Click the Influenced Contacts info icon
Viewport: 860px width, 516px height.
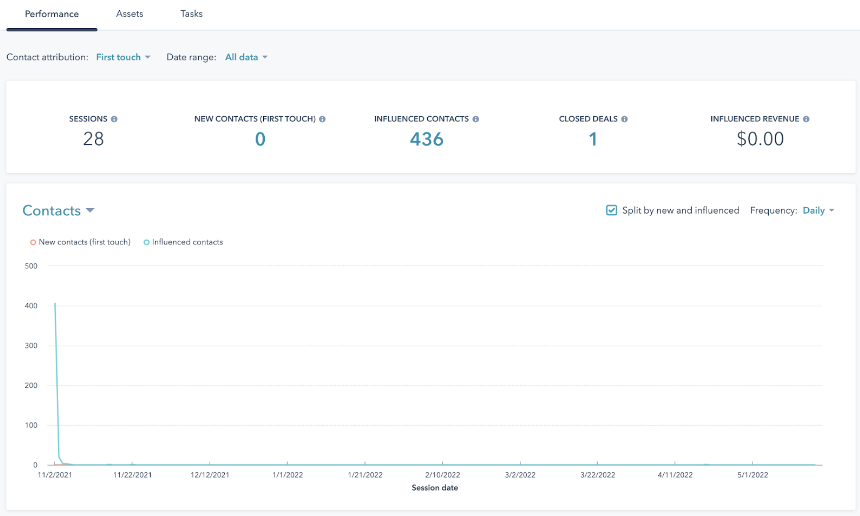tap(476, 119)
